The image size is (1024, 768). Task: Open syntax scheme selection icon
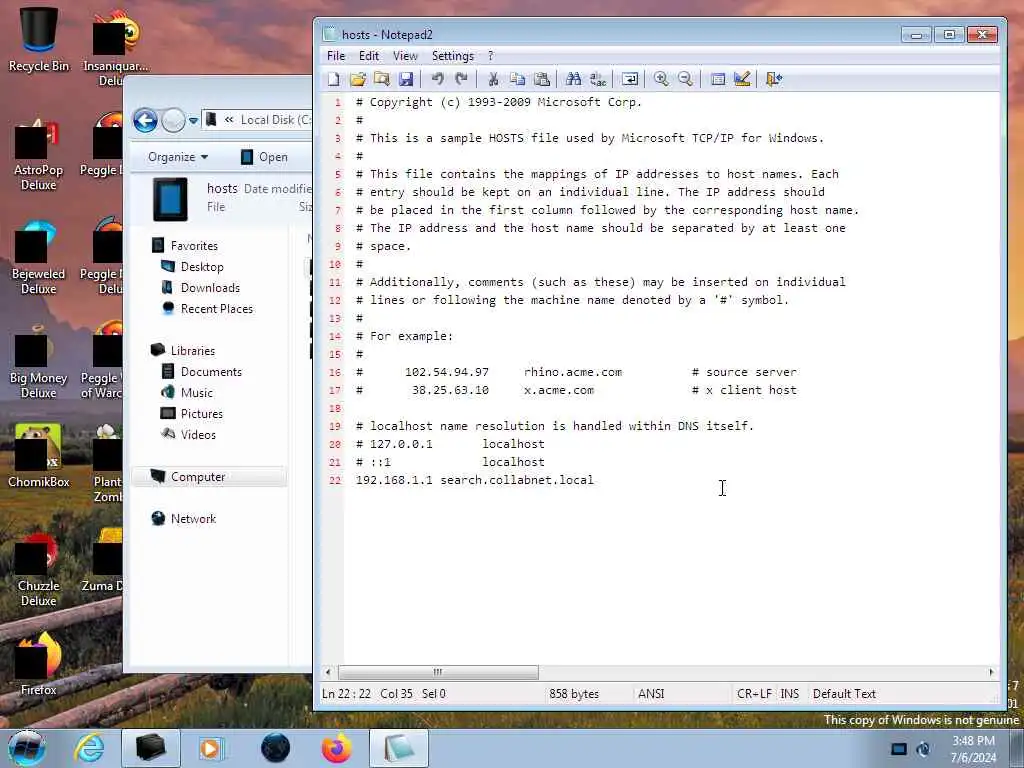coord(718,79)
